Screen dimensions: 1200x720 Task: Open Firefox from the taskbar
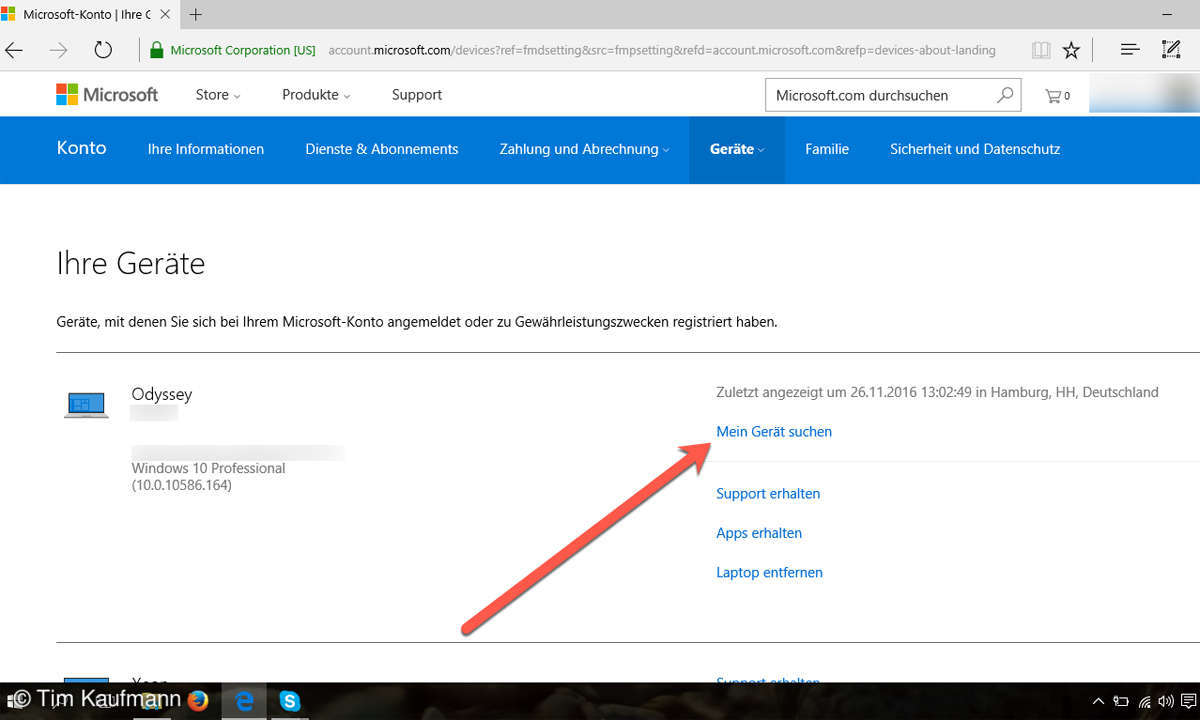(x=198, y=700)
